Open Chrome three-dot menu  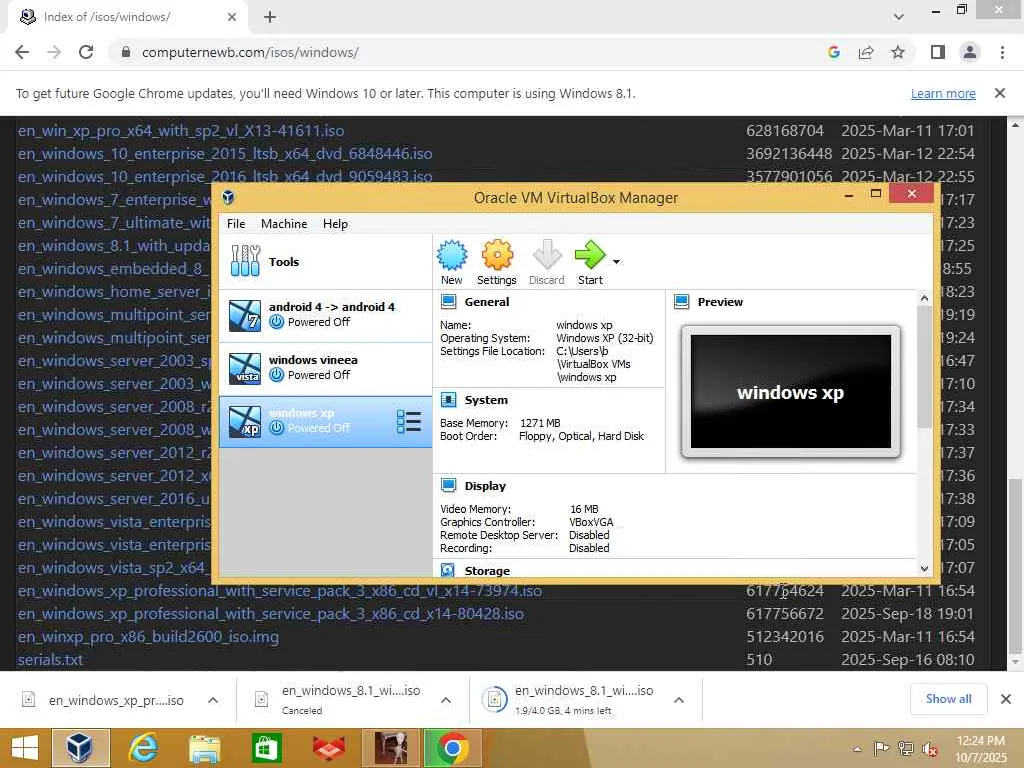[x=1002, y=52]
